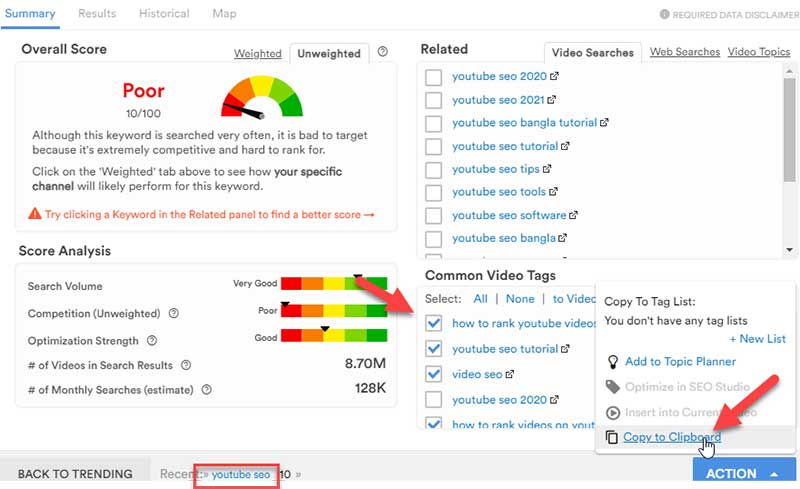
Task: Select the Unweighted score tab
Action: pos(329,54)
